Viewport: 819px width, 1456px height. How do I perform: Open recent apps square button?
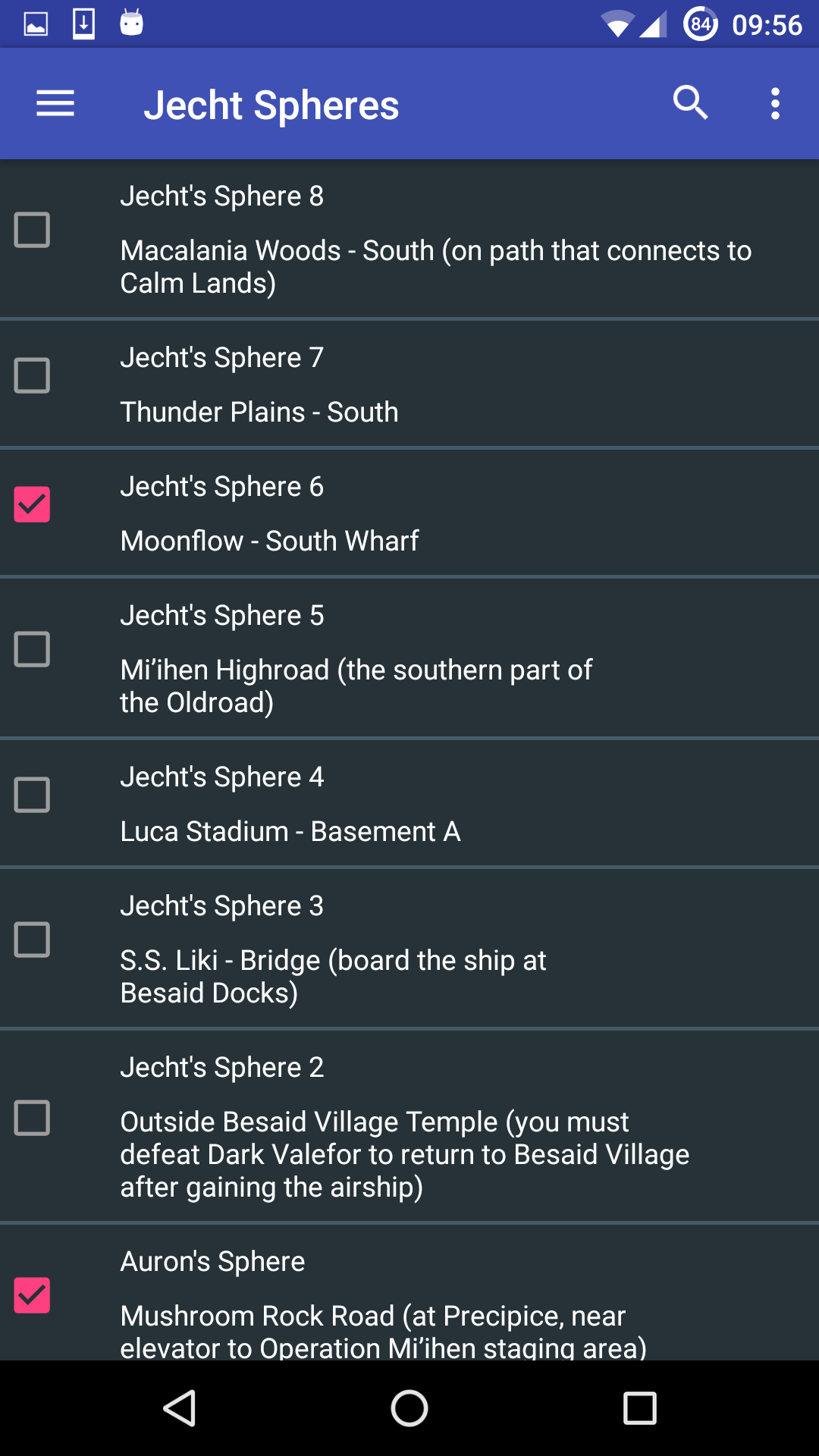[639, 1408]
